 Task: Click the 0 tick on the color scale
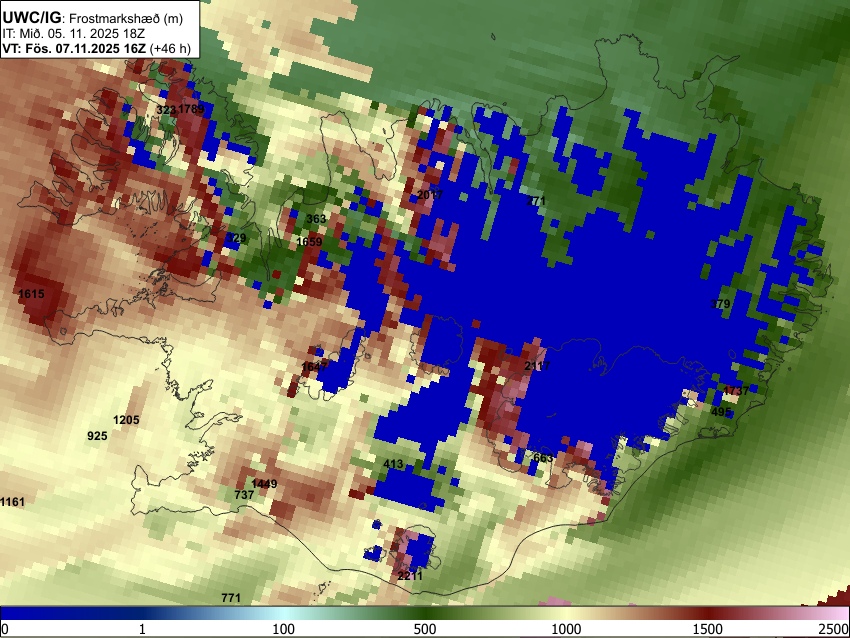point(5,629)
